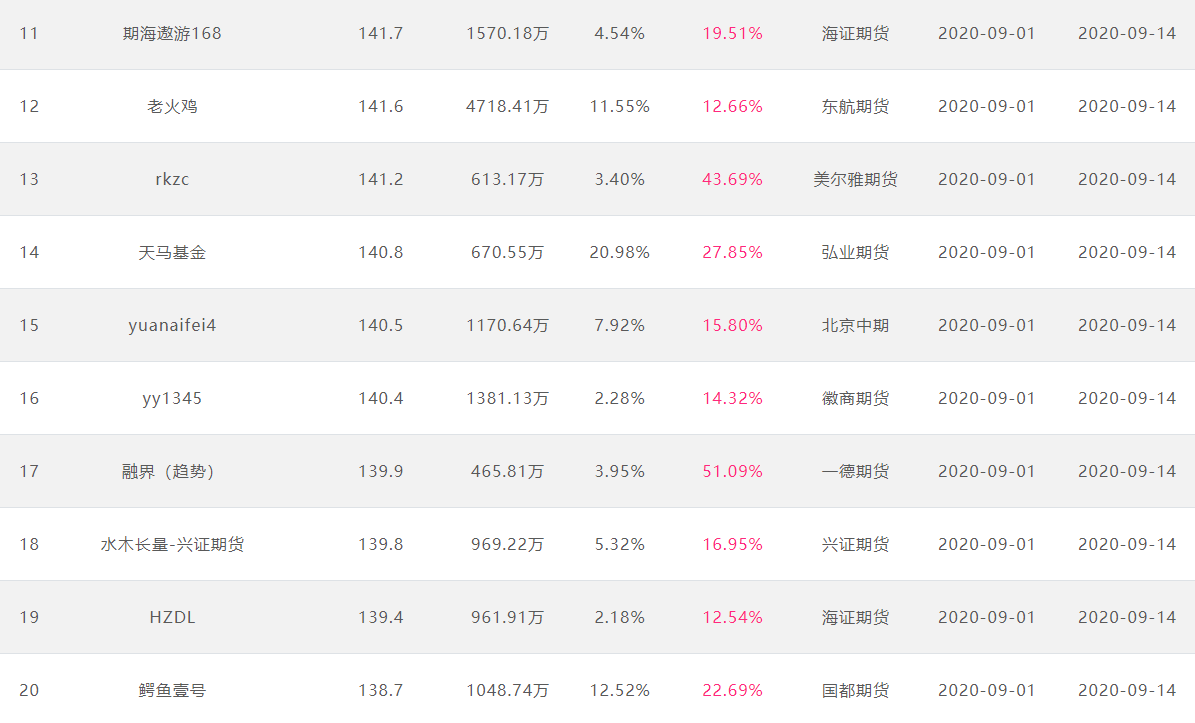1195x723 pixels.
Task: Select the rkzc account name
Action: tap(172, 180)
